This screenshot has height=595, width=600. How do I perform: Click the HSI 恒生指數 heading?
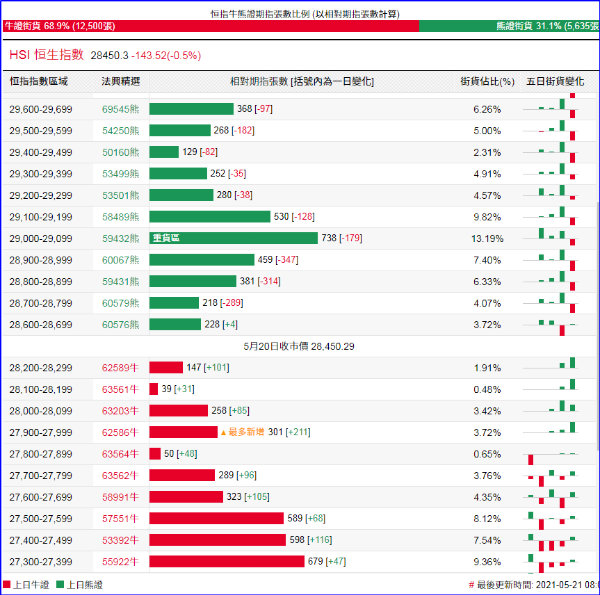(x=46, y=55)
